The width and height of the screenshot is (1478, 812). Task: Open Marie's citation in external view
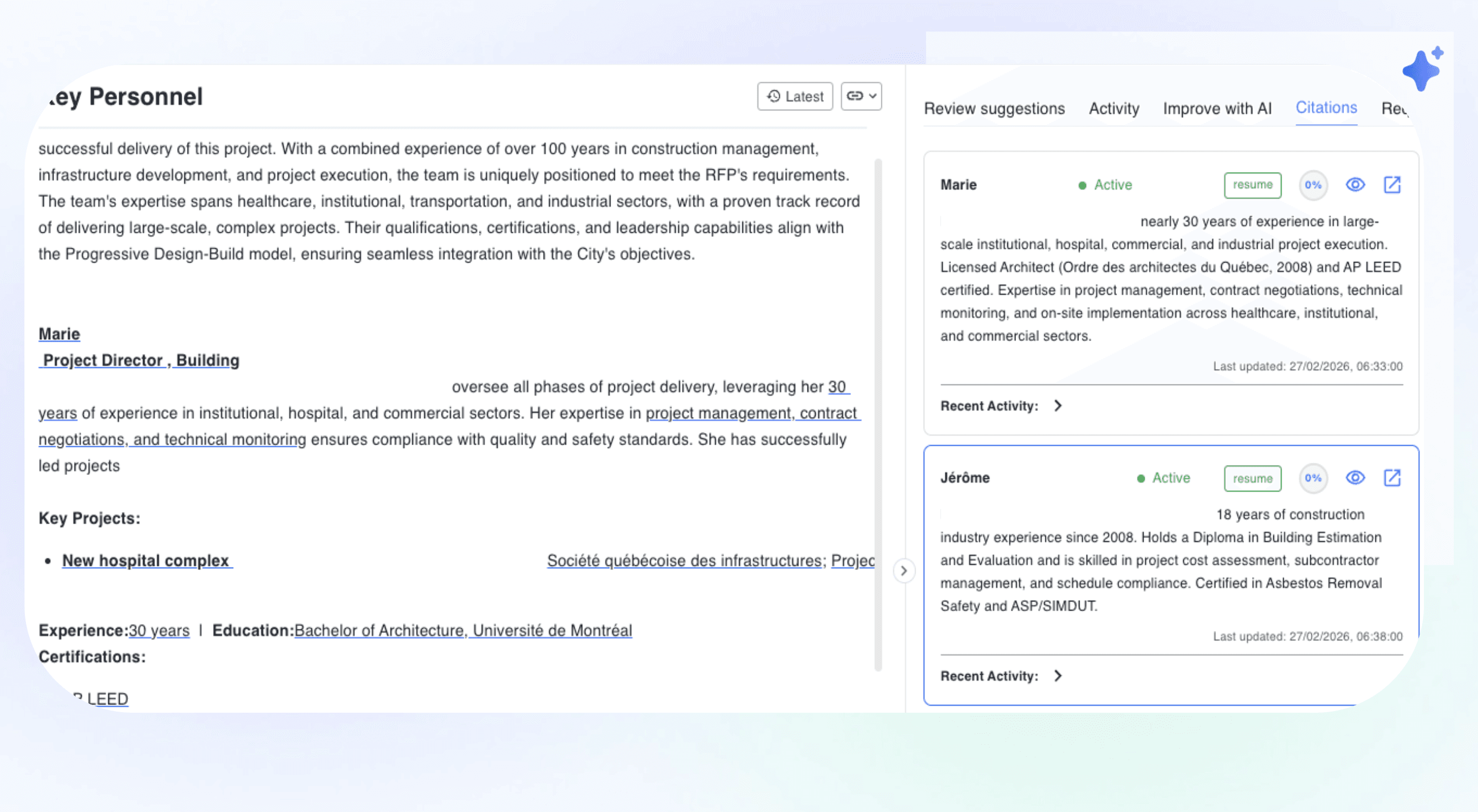point(1392,185)
